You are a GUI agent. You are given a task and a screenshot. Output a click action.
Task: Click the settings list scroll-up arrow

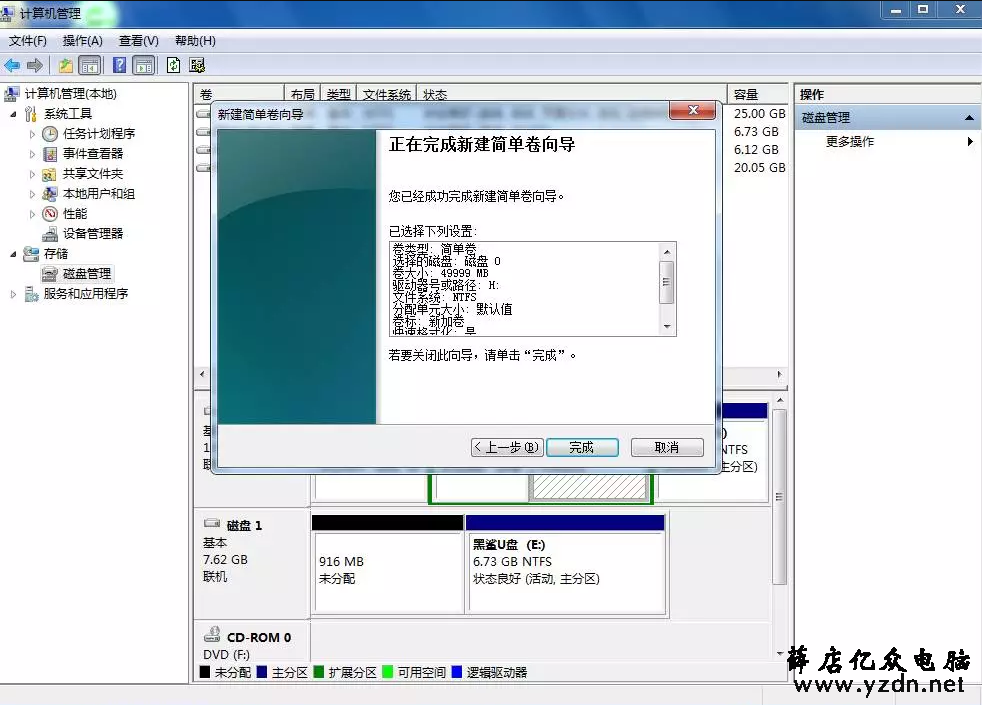(x=667, y=252)
